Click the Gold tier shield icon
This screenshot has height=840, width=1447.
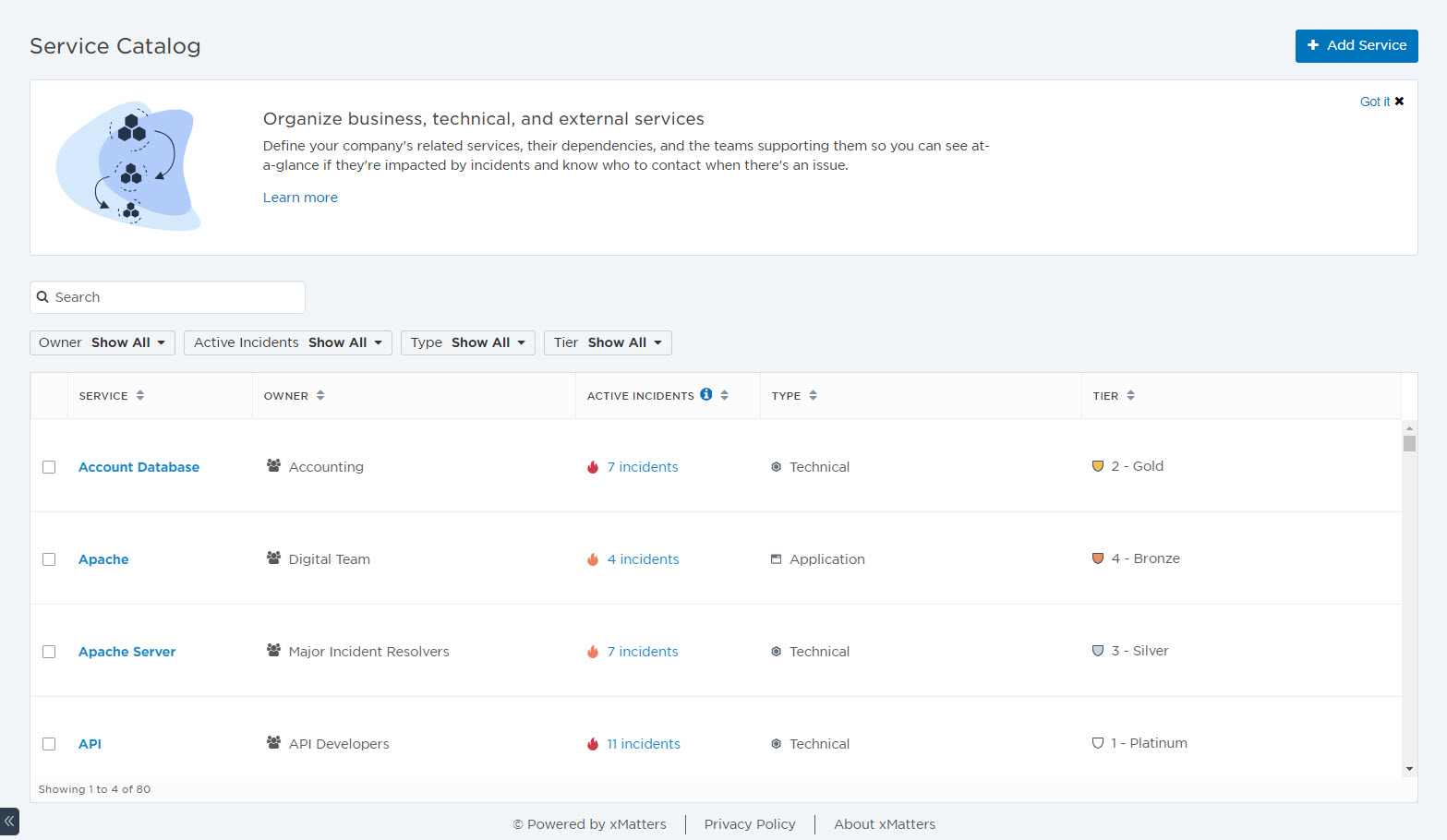coord(1098,466)
